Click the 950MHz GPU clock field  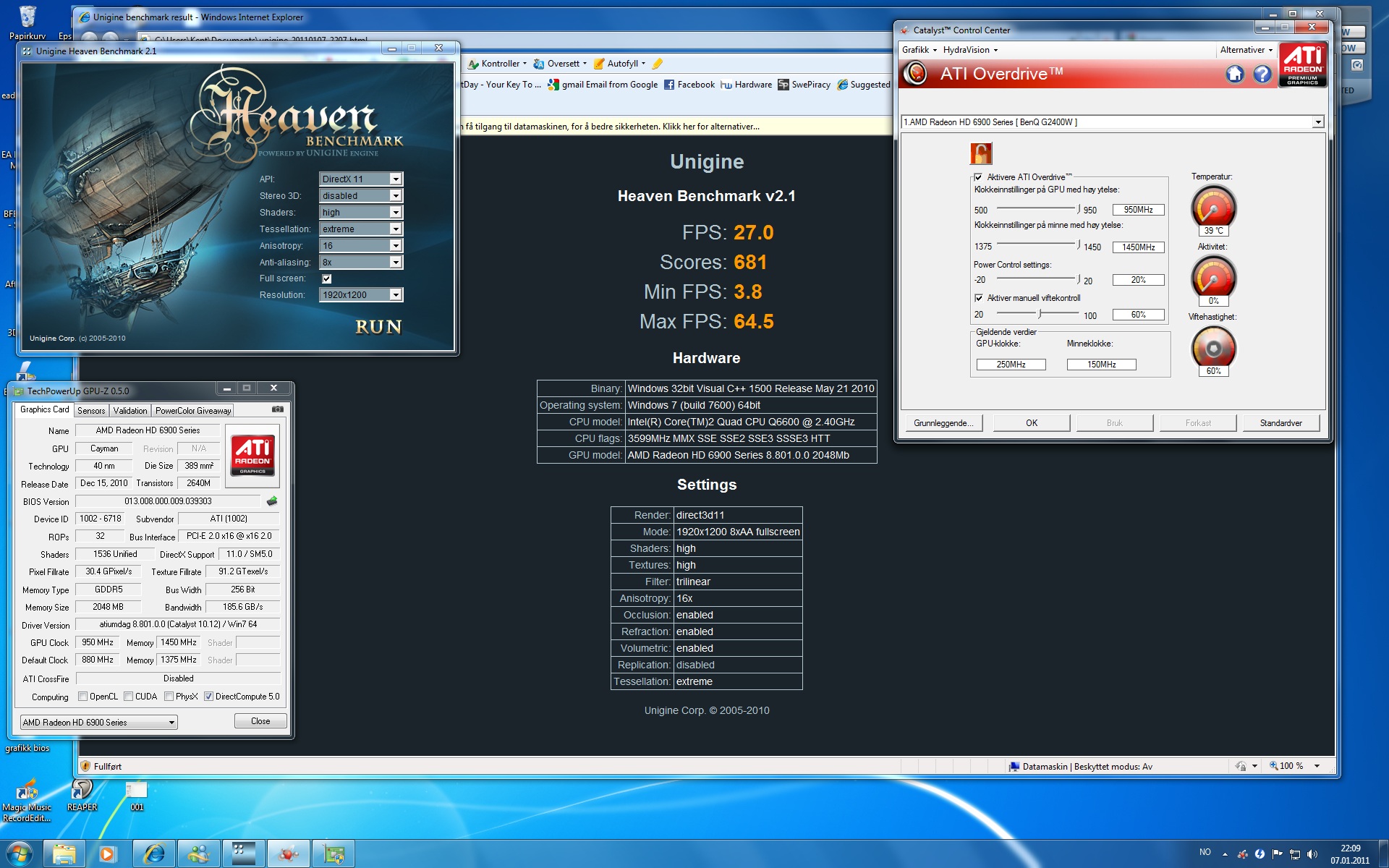click(x=1138, y=210)
